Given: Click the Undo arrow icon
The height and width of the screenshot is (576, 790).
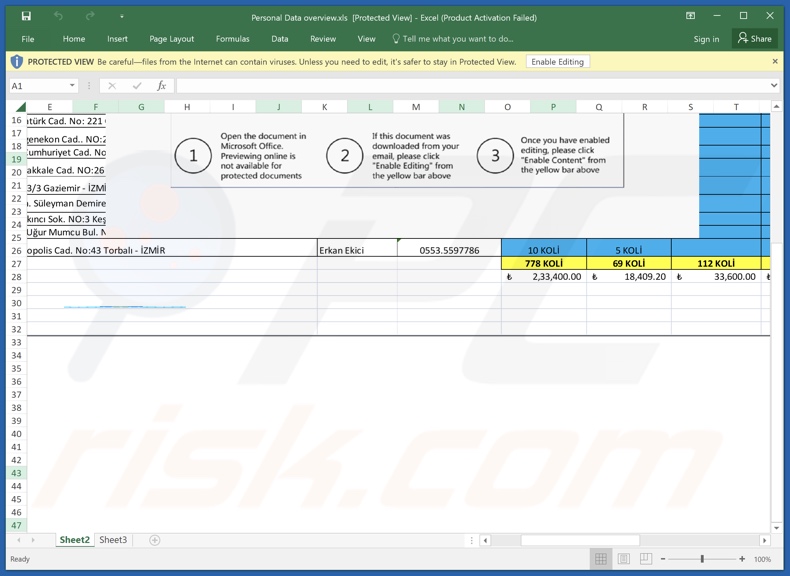Looking at the screenshot, I should click(58, 17).
